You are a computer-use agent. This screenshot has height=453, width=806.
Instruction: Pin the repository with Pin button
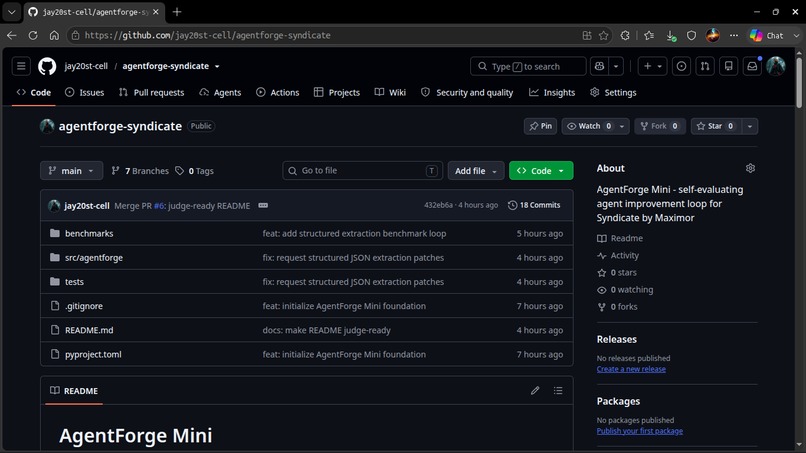(x=540, y=126)
